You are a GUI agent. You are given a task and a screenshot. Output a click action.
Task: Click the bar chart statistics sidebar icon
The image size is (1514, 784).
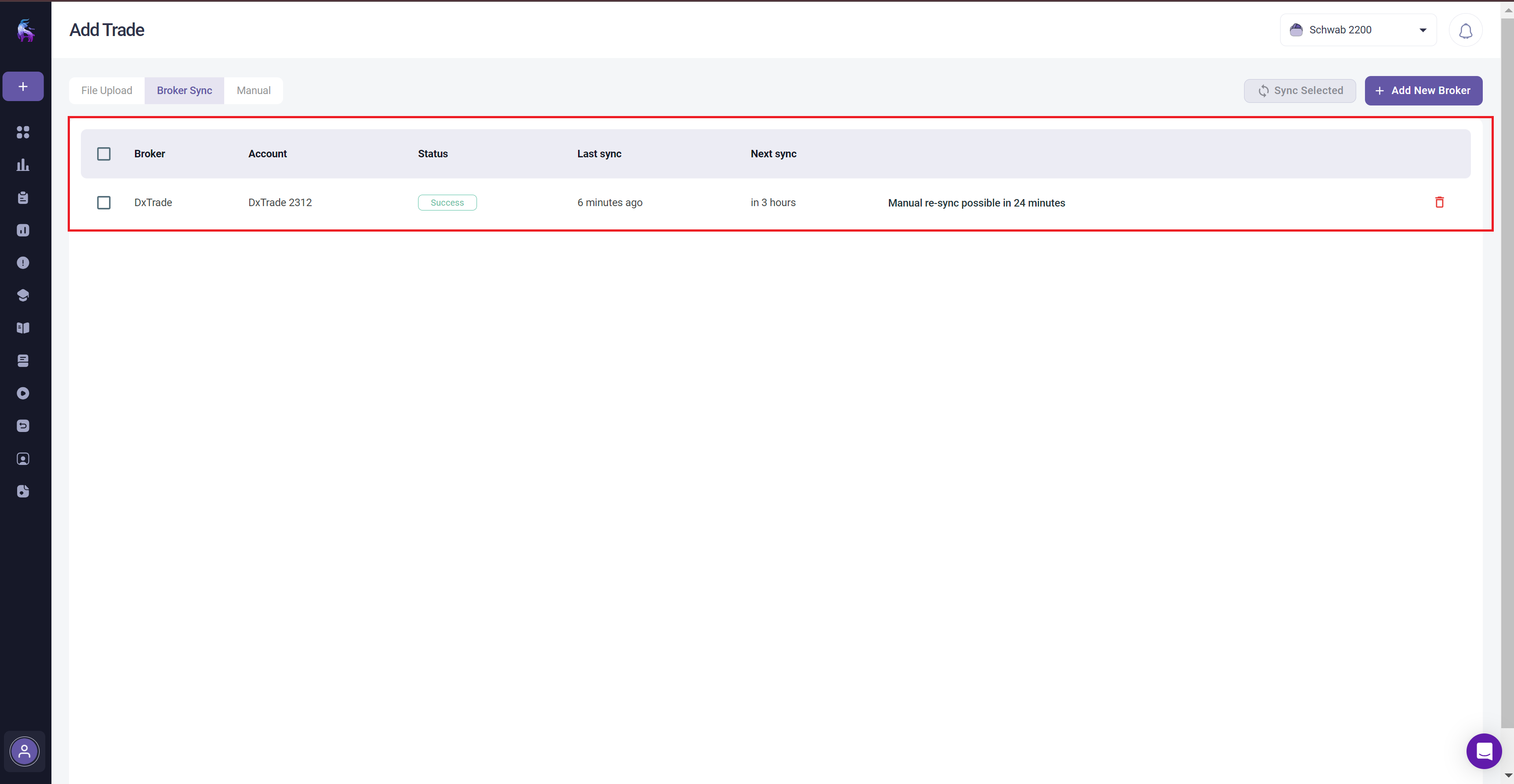click(23, 165)
